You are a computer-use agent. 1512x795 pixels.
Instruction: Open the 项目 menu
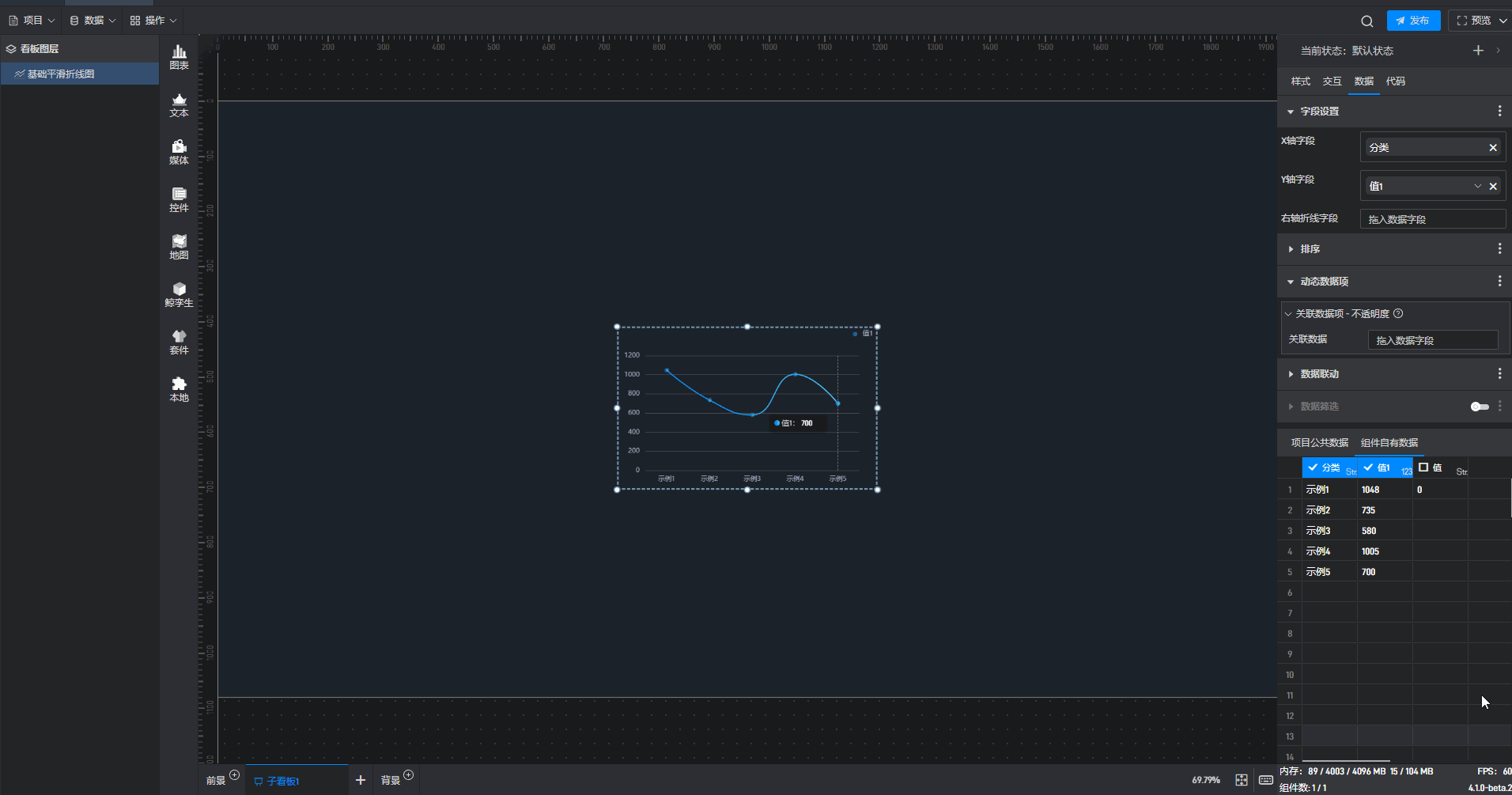click(x=32, y=21)
